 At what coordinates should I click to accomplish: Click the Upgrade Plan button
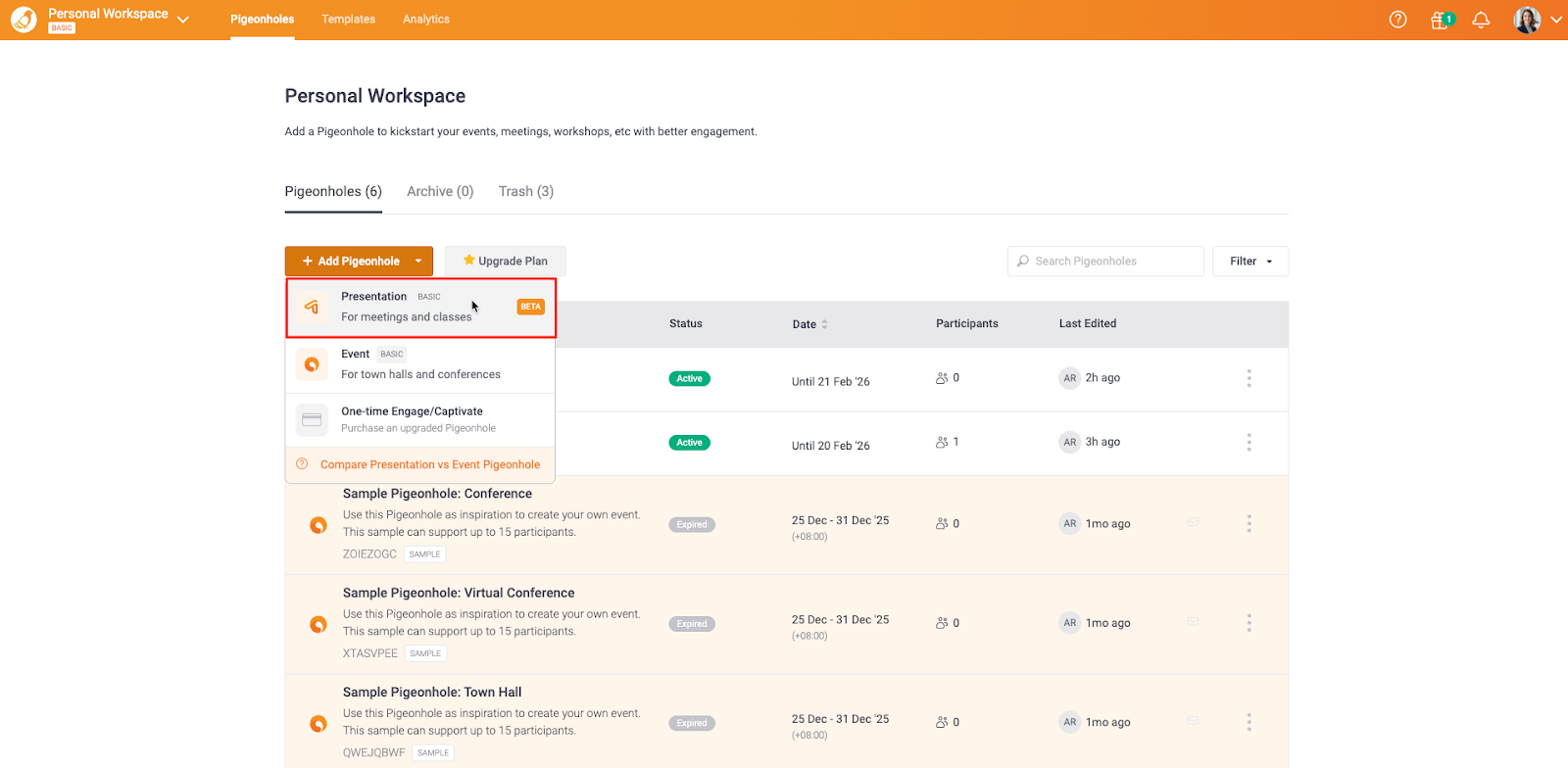505,262
